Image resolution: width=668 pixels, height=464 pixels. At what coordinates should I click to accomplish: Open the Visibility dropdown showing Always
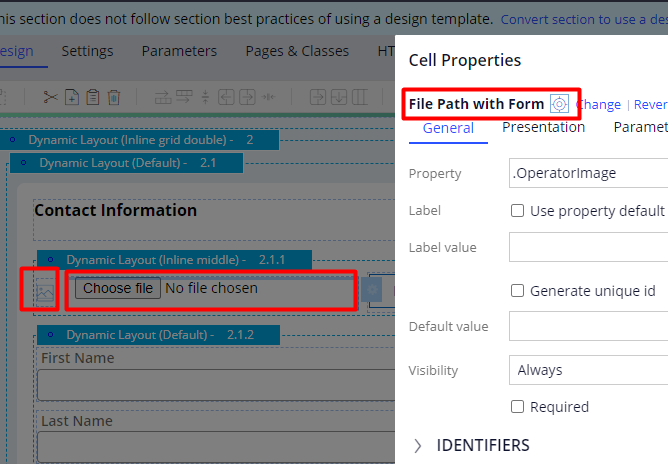588,370
